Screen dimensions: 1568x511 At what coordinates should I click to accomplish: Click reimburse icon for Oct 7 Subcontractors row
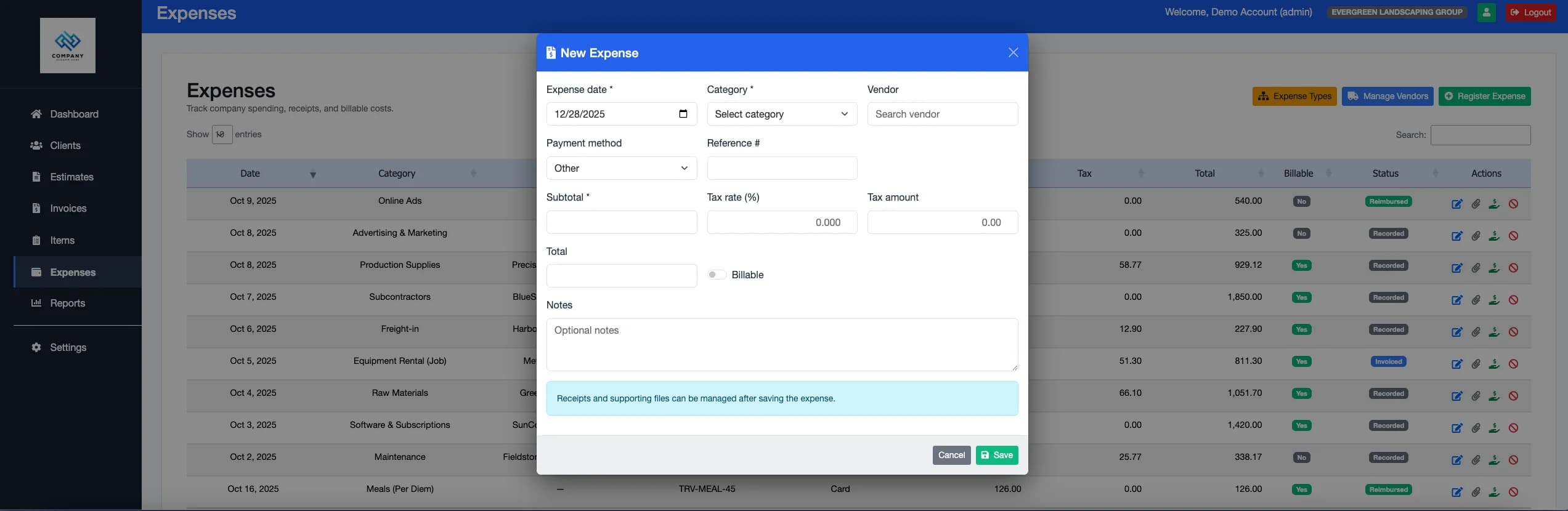pos(1494,300)
